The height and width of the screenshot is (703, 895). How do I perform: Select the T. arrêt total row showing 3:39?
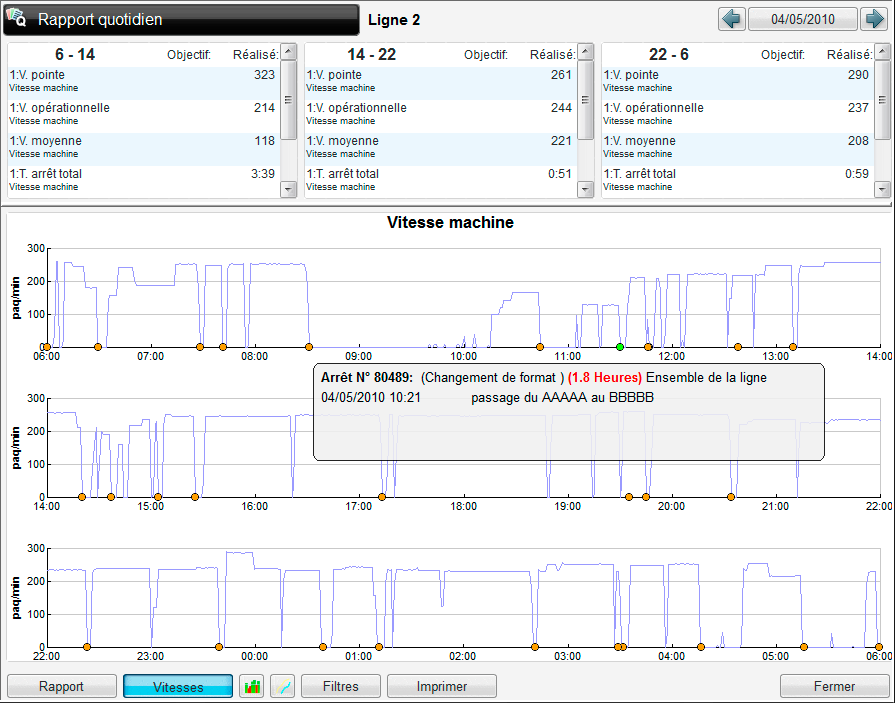point(144,181)
